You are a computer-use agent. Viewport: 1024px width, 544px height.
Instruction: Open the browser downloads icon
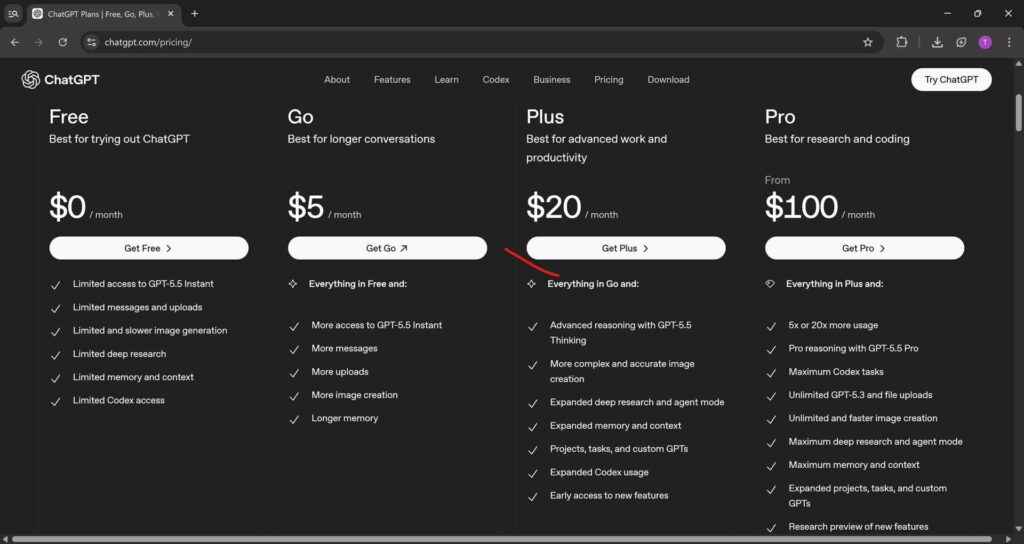[x=937, y=42]
